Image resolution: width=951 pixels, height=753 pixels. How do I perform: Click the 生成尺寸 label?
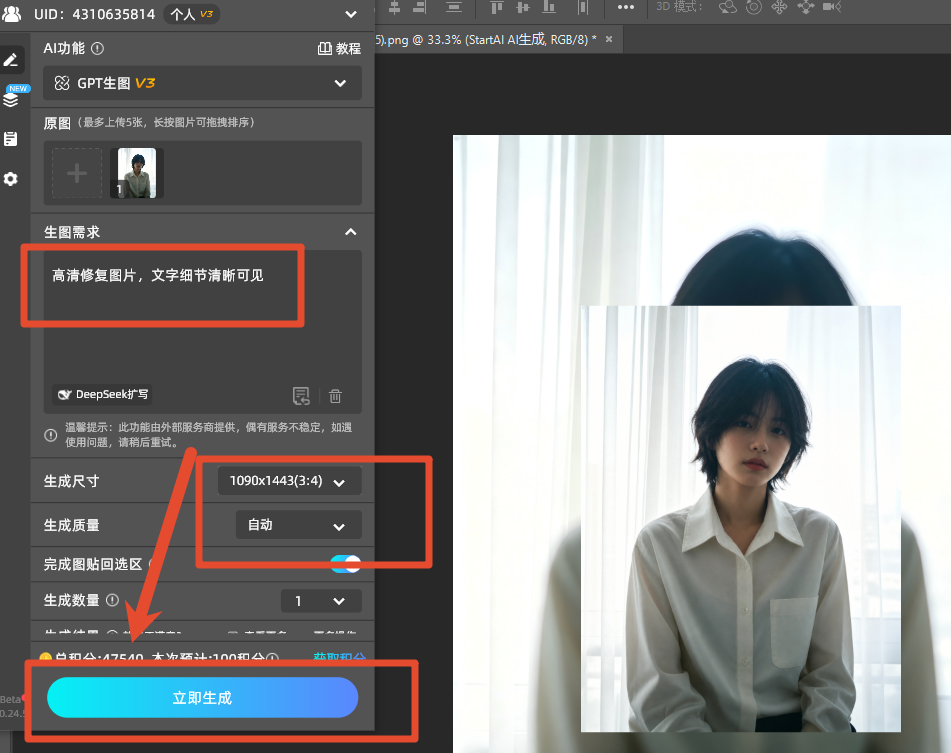[x=72, y=481]
